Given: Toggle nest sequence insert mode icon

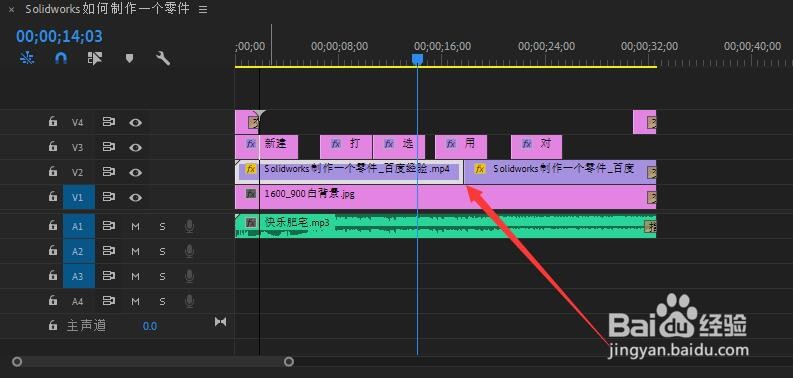Looking at the screenshot, I should [x=26, y=58].
